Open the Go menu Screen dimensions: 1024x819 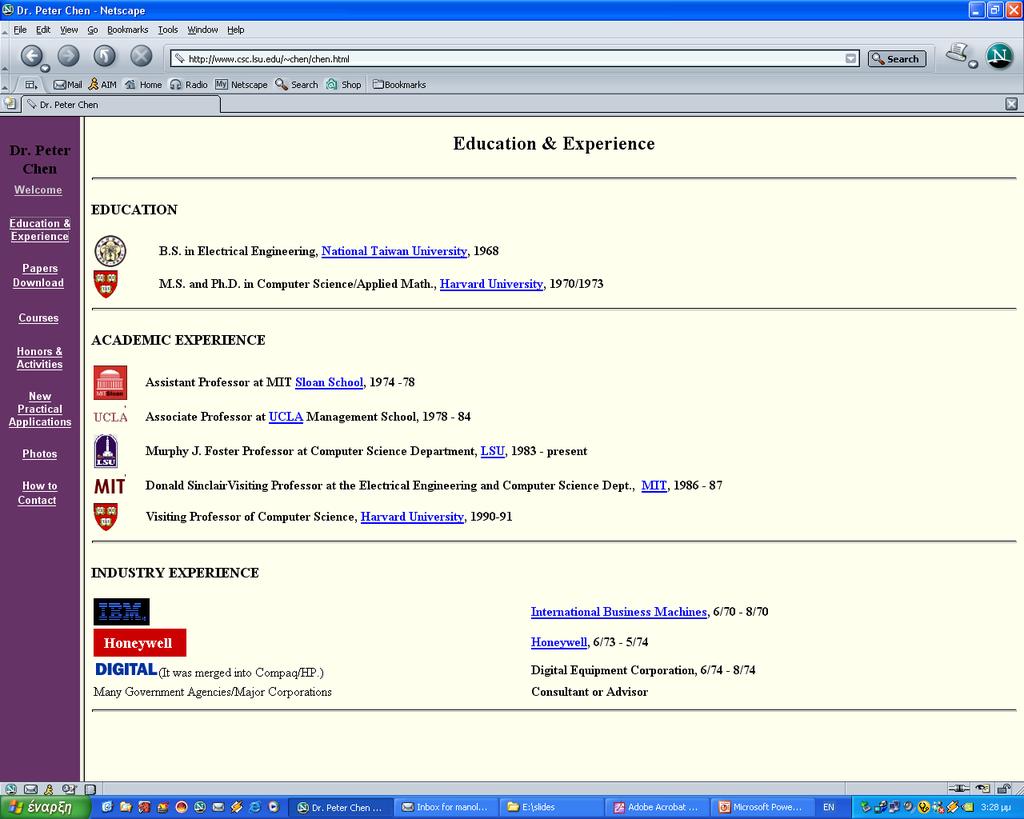click(x=93, y=29)
